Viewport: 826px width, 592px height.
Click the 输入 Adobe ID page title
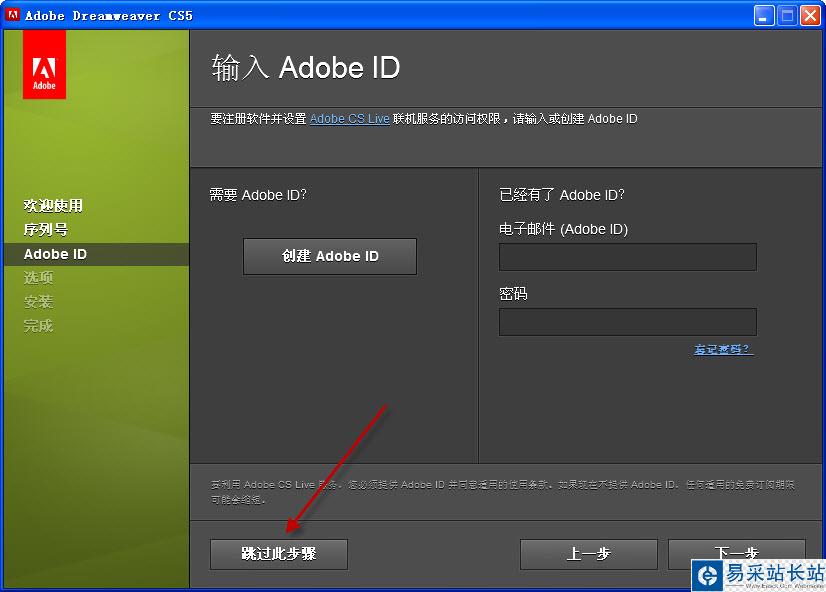306,68
